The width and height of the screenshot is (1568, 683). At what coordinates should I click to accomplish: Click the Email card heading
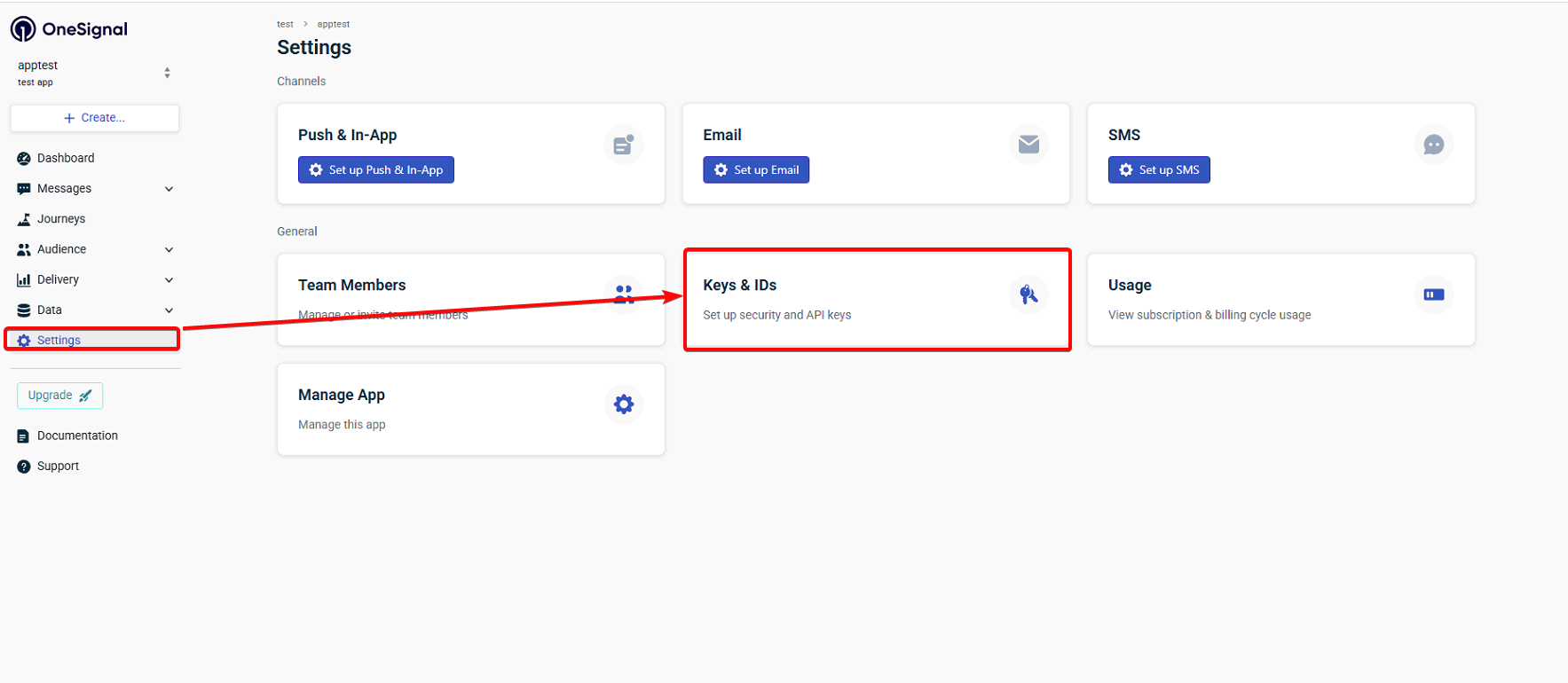tap(722, 135)
